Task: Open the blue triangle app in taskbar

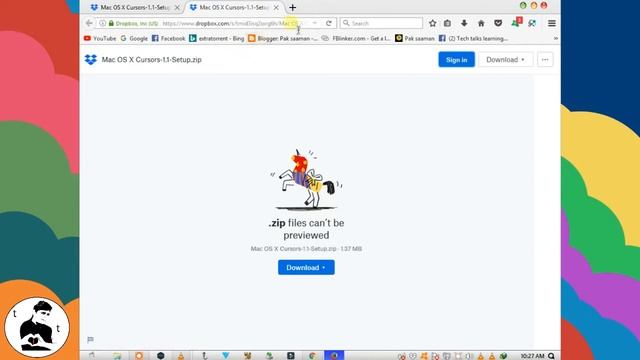Action: click(225, 356)
